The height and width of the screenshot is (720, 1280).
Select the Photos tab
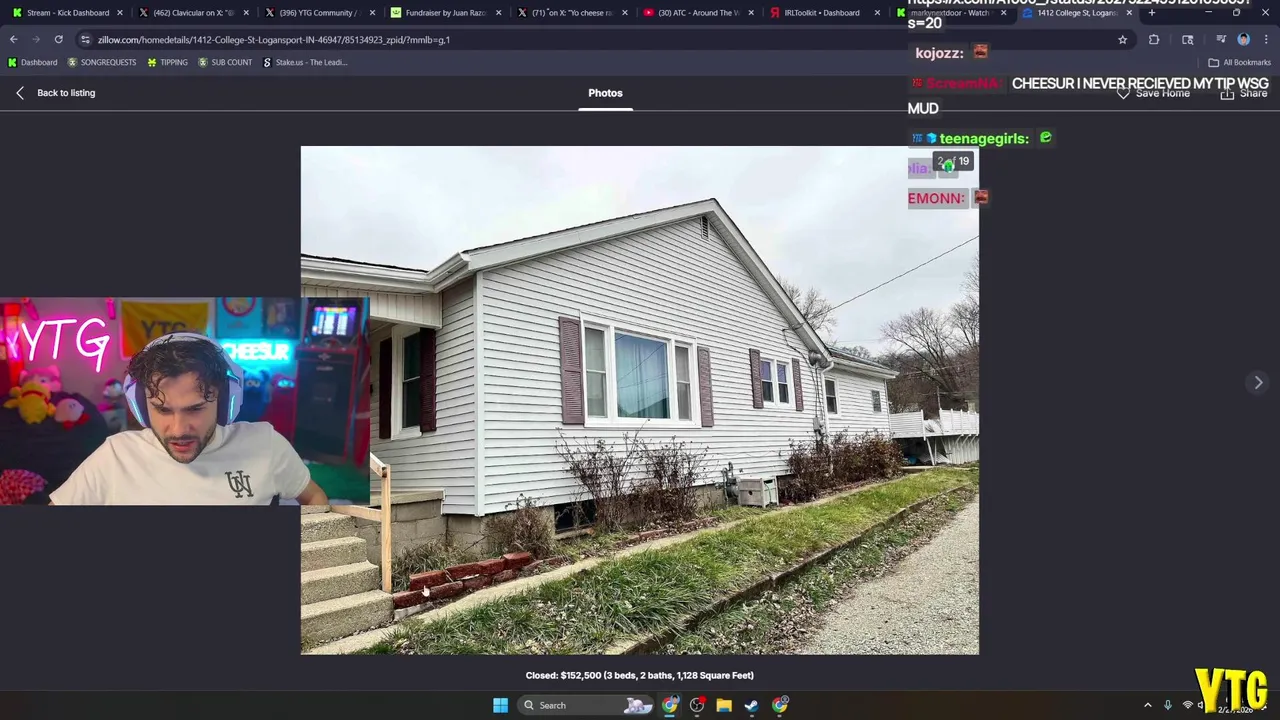(x=605, y=93)
